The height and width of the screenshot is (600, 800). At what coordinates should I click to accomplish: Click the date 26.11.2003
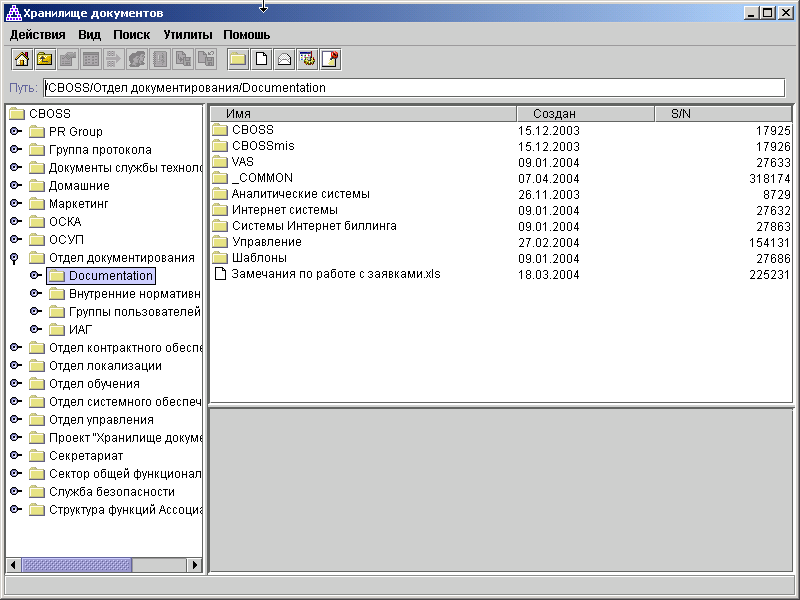click(x=548, y=194)
